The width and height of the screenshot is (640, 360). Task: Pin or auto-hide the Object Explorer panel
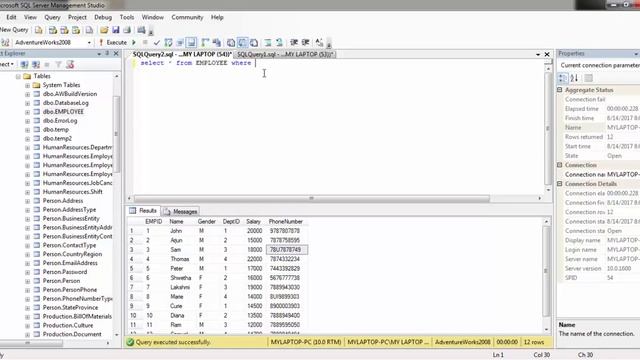click(107, 53)
